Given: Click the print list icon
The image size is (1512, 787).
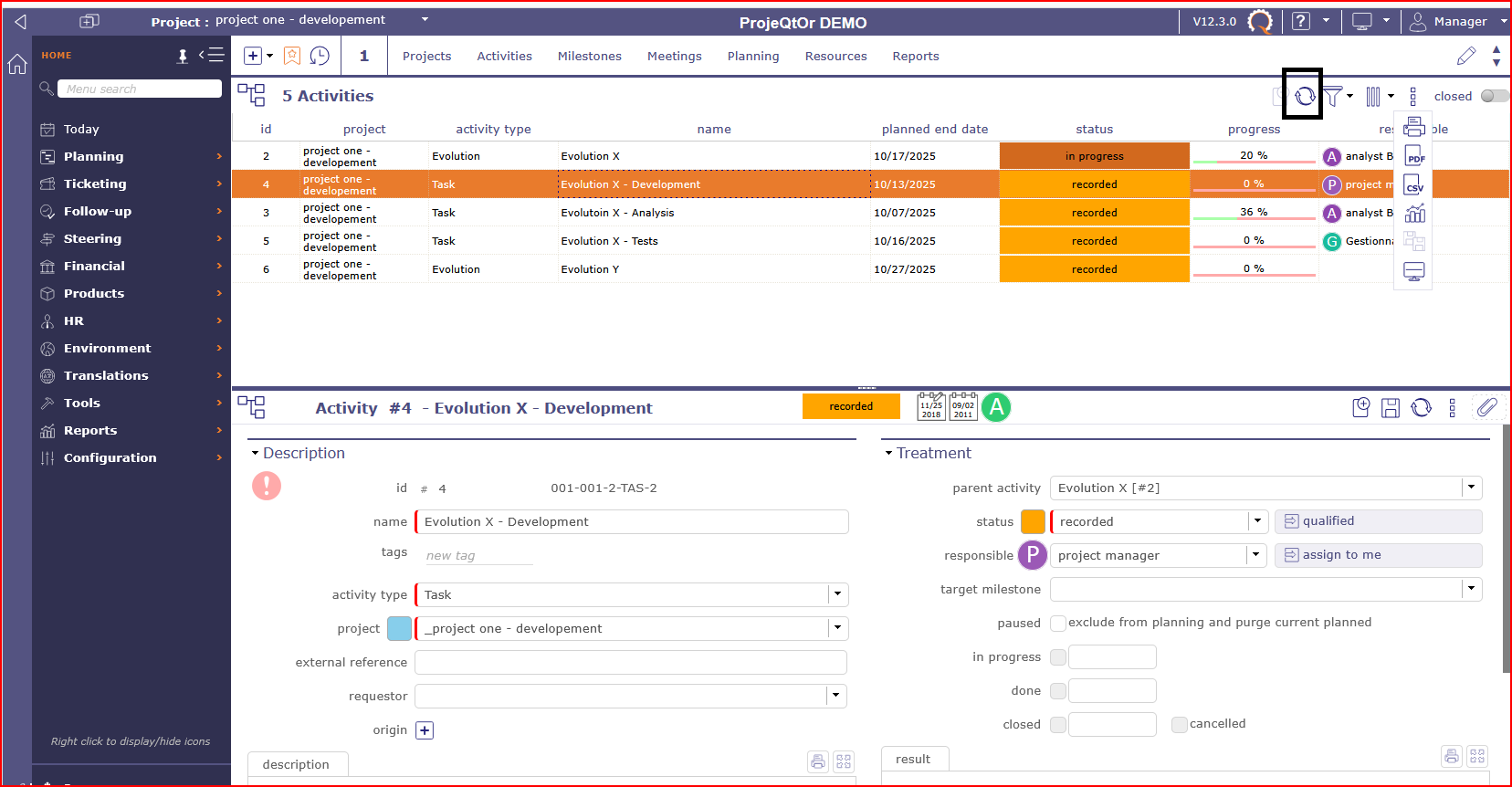Looking at the screenshot, I should pyautogui.click(x=1414, y=127).
